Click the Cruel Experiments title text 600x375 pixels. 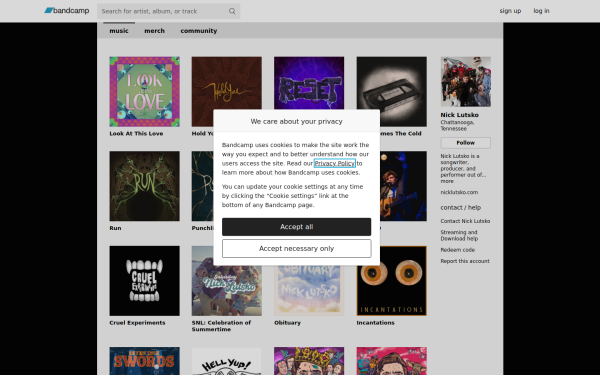[x=137, y=323]
